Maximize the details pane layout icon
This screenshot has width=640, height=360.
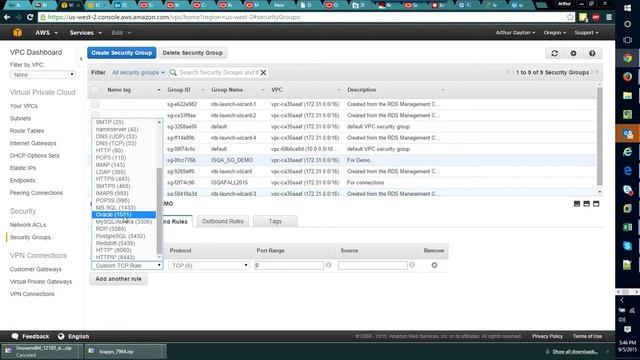pos(596,204)
